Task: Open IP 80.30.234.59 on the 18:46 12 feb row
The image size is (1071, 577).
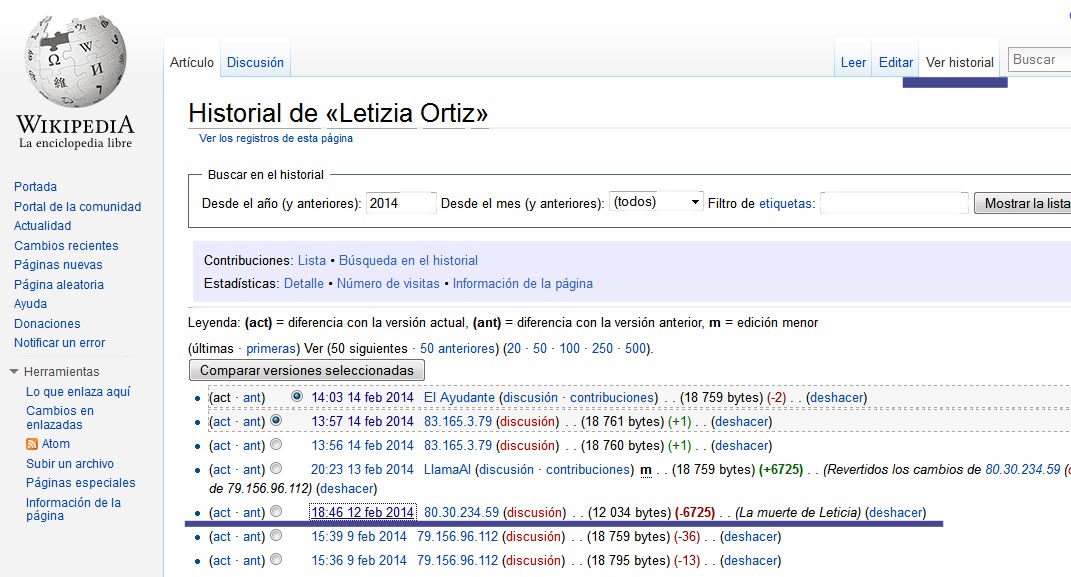Action: 461,512
